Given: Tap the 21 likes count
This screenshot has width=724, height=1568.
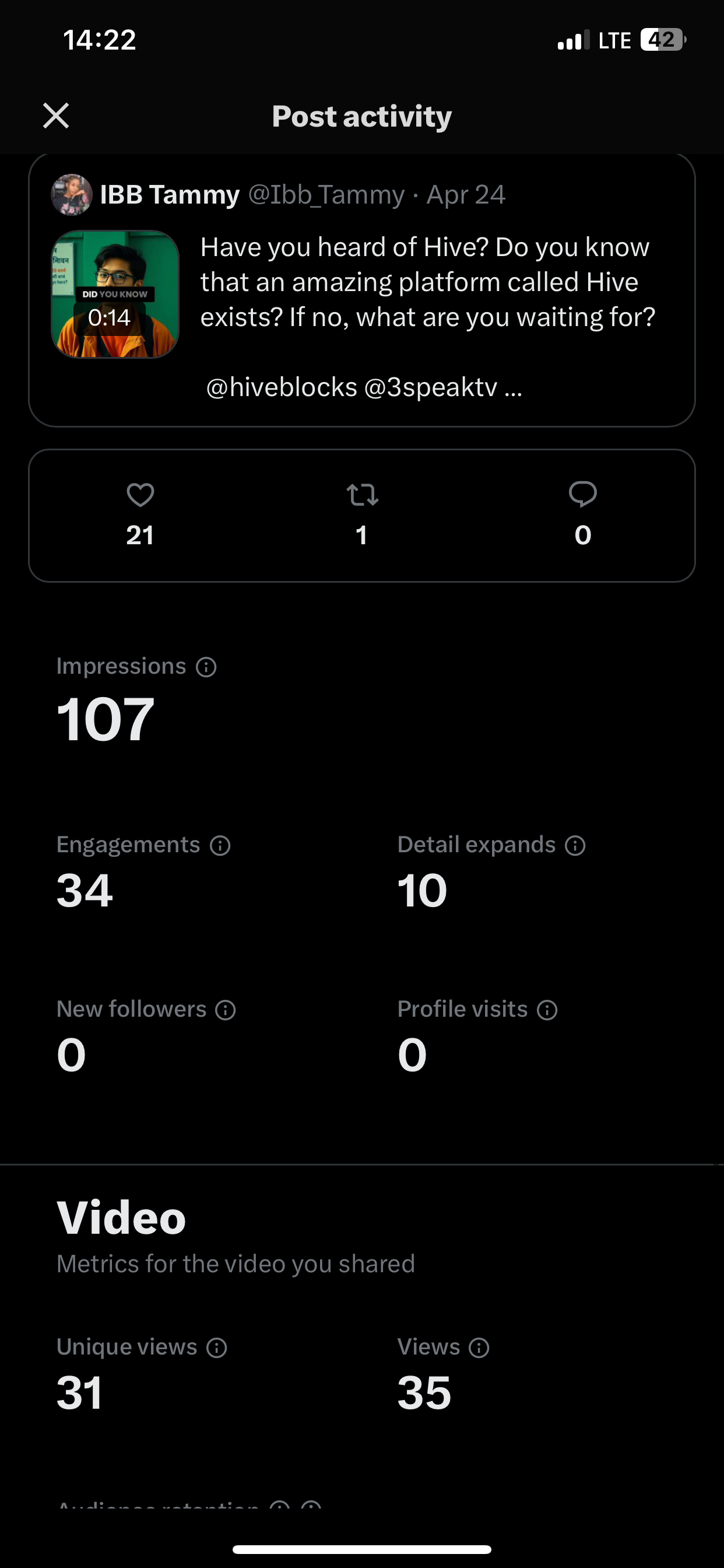Looking at the screenshot, I should coord(140,535).
